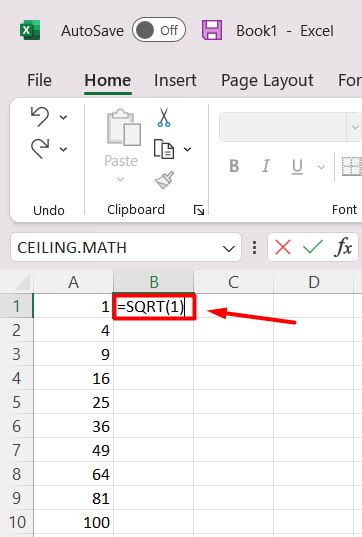
Task: Open the Clipboard dialog launcher
Action: (x=199, y=210)
